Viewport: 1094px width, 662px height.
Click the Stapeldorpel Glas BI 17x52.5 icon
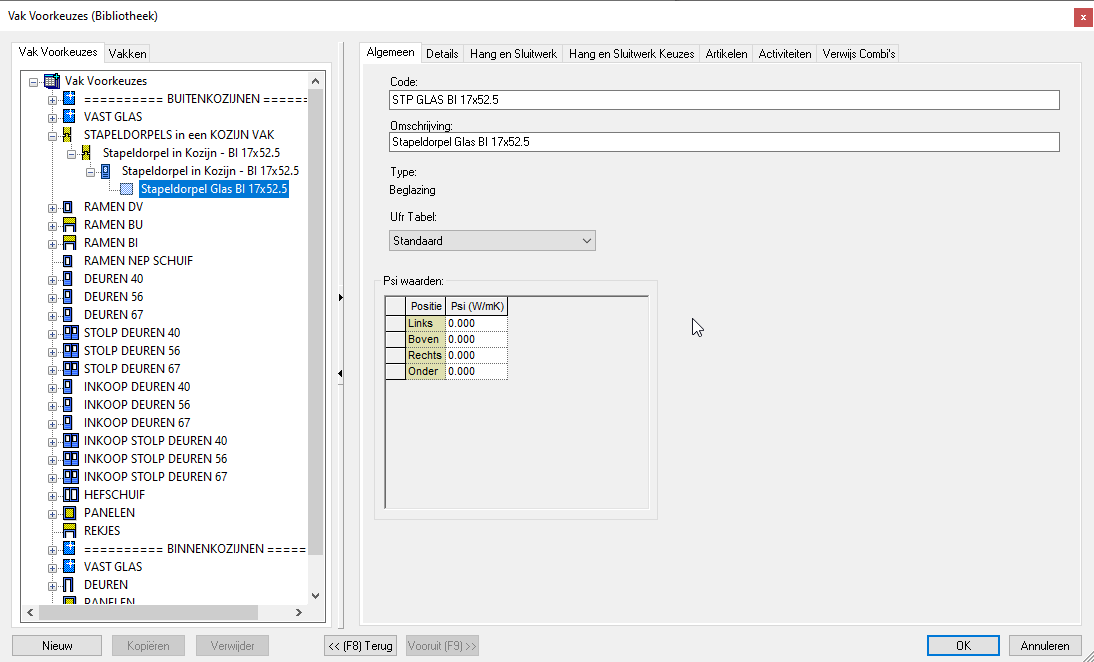126,189
